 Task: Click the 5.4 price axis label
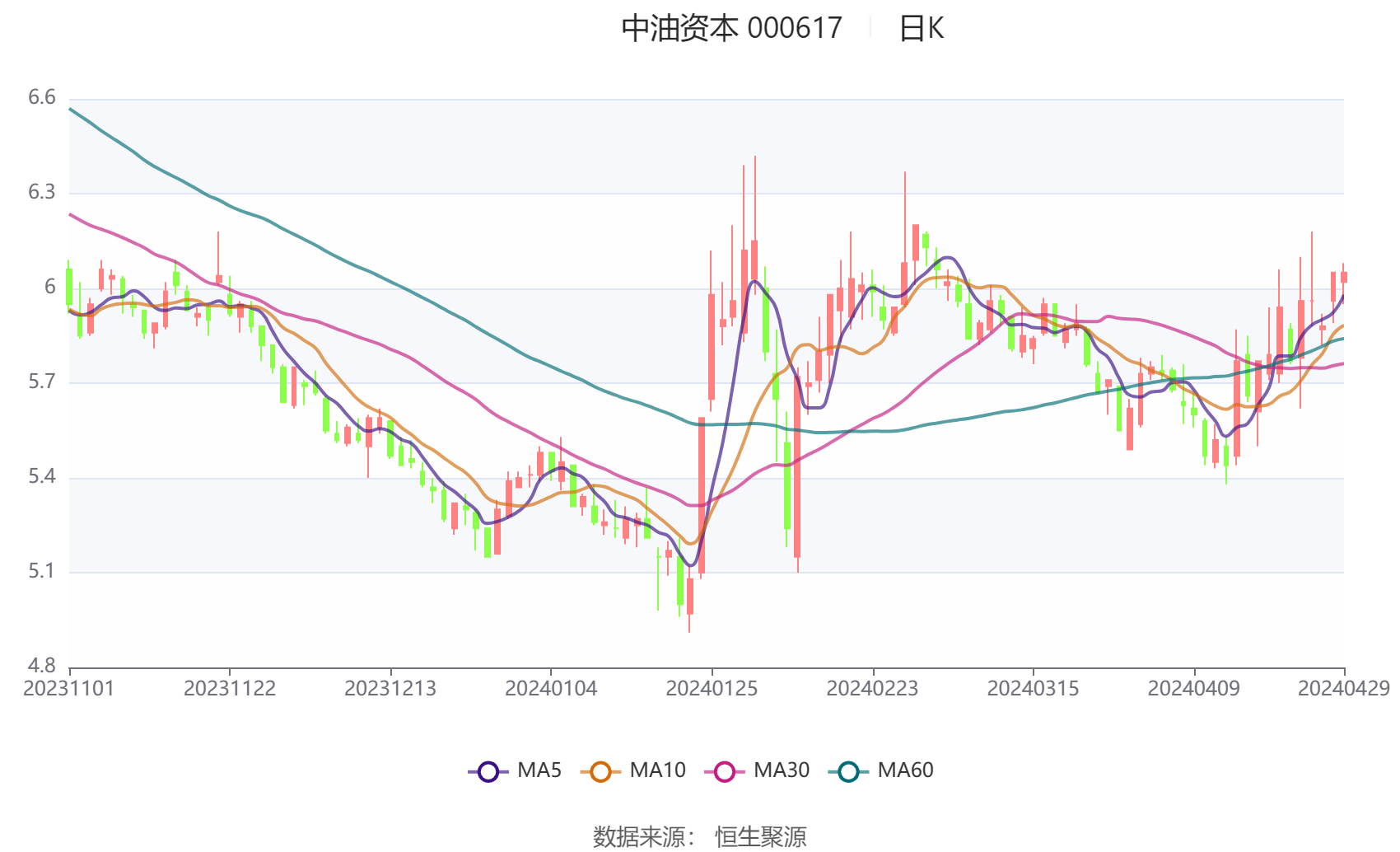point(42,476)
